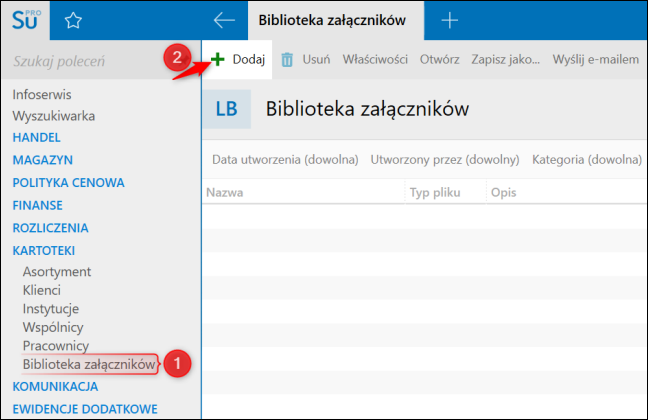Click the Biblioteka załączników page heading
The image size is (648, 420).
coord(367,109)
